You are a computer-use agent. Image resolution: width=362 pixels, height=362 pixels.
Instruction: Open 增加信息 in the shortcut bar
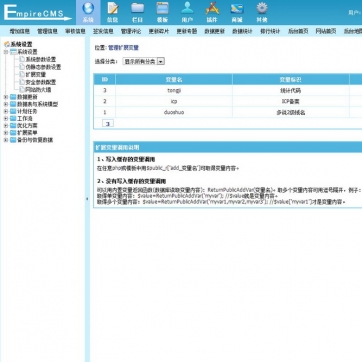click(20, 31)
